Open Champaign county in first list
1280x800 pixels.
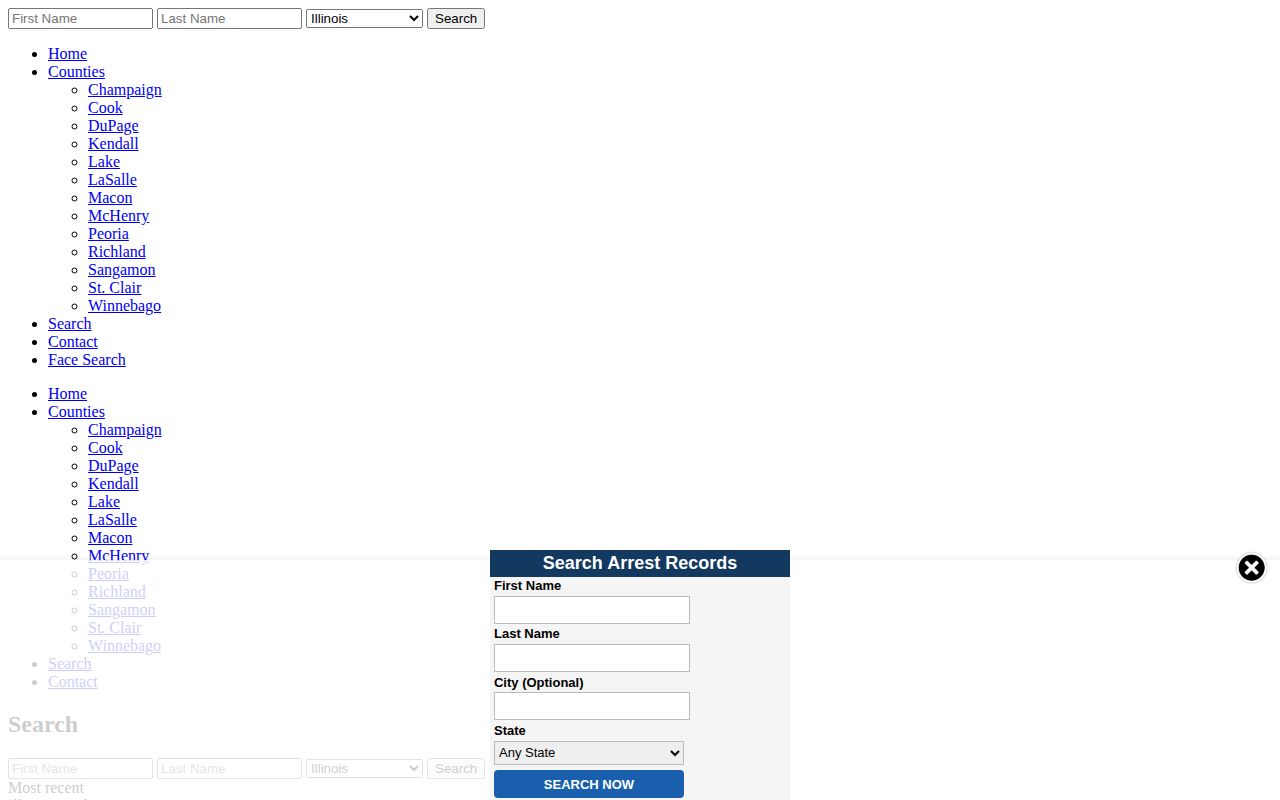[125, 90]
